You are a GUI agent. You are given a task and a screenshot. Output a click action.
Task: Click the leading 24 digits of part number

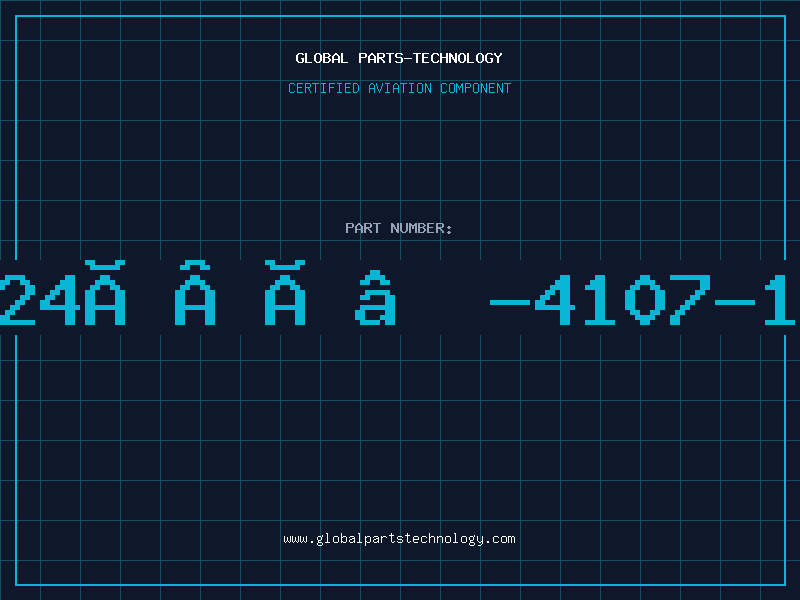point(40,299)
